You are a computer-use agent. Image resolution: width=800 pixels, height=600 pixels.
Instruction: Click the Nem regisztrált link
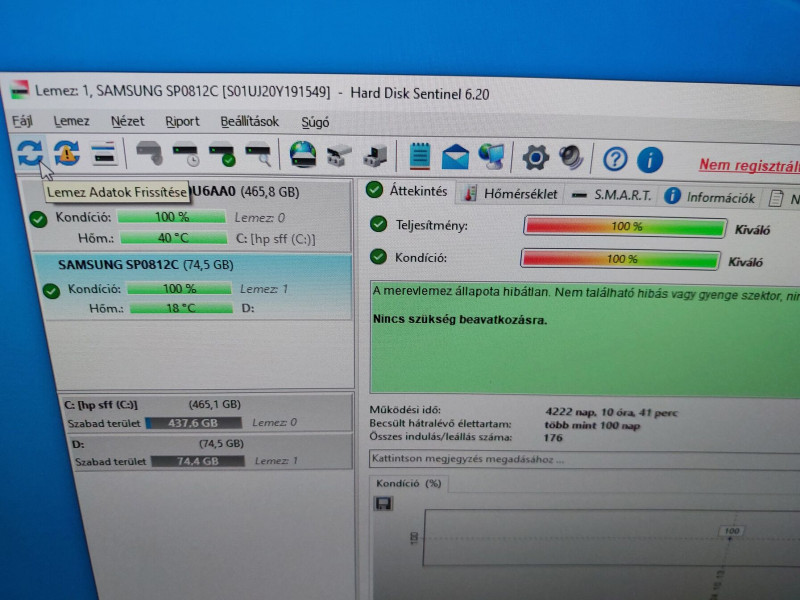pos(749,165)
